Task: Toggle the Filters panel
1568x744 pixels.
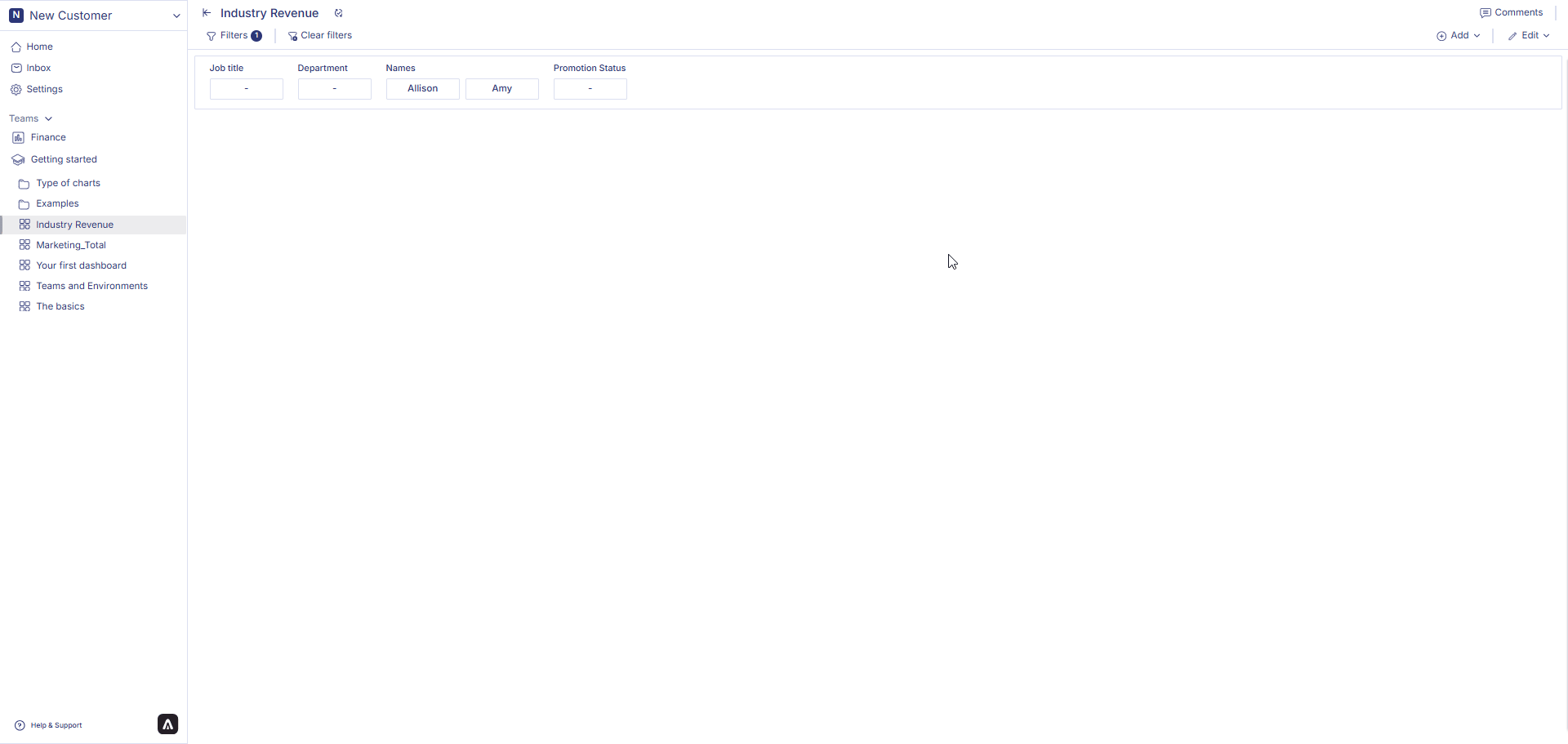Action: (234, 36)
